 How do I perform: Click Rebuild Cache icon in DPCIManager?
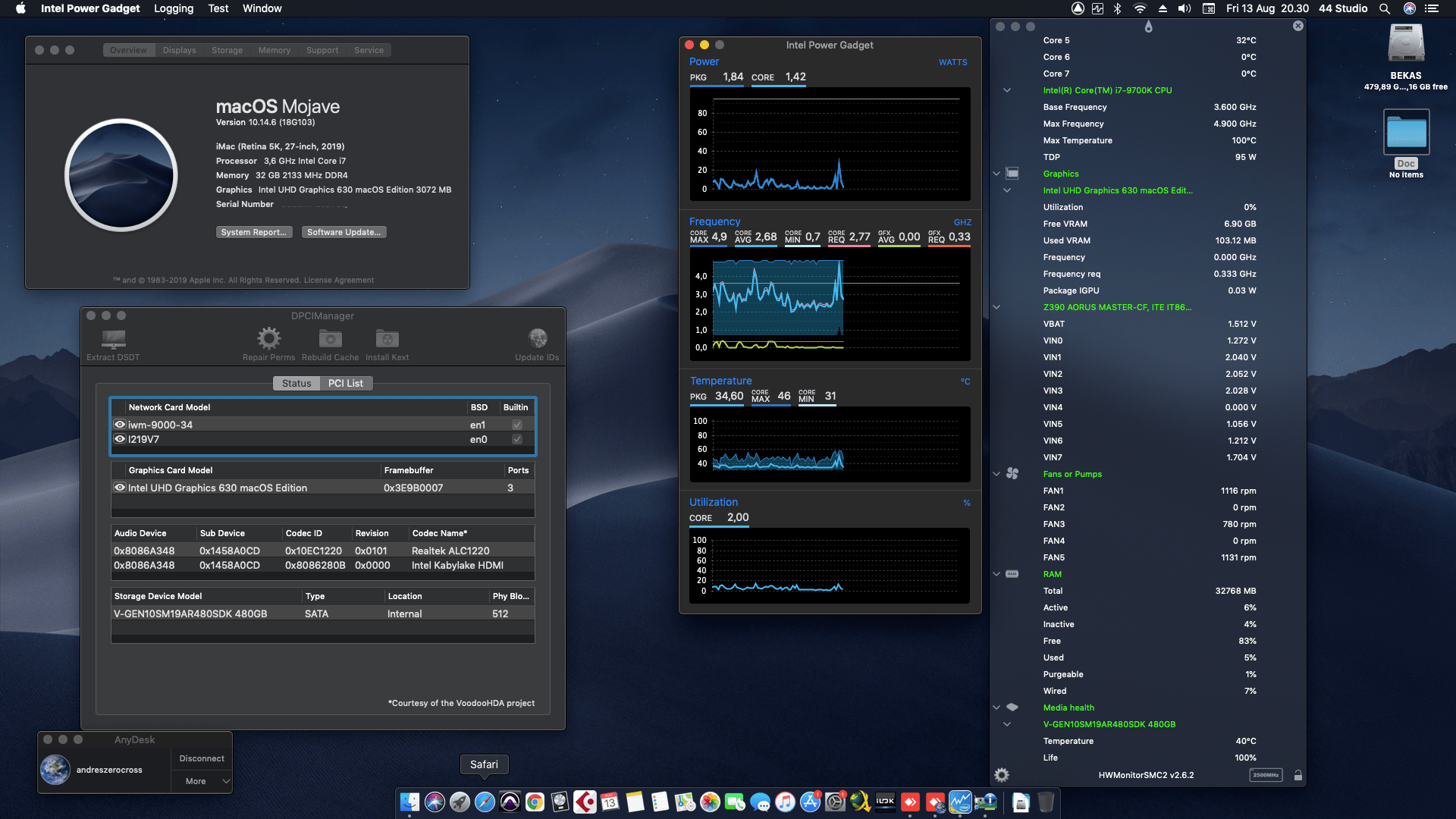(x=330, y=338)
